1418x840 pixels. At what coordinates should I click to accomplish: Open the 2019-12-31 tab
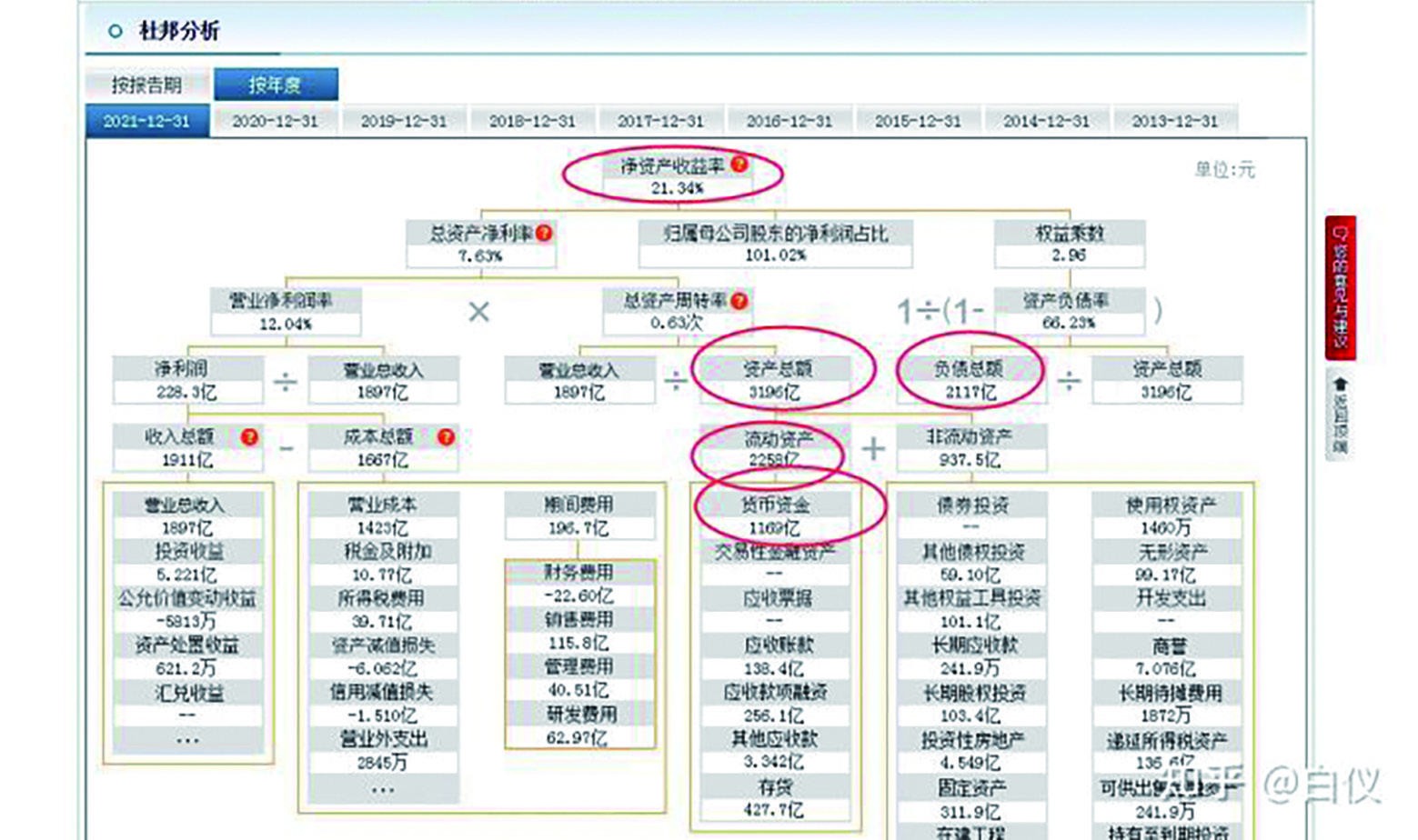pos(404,119)
